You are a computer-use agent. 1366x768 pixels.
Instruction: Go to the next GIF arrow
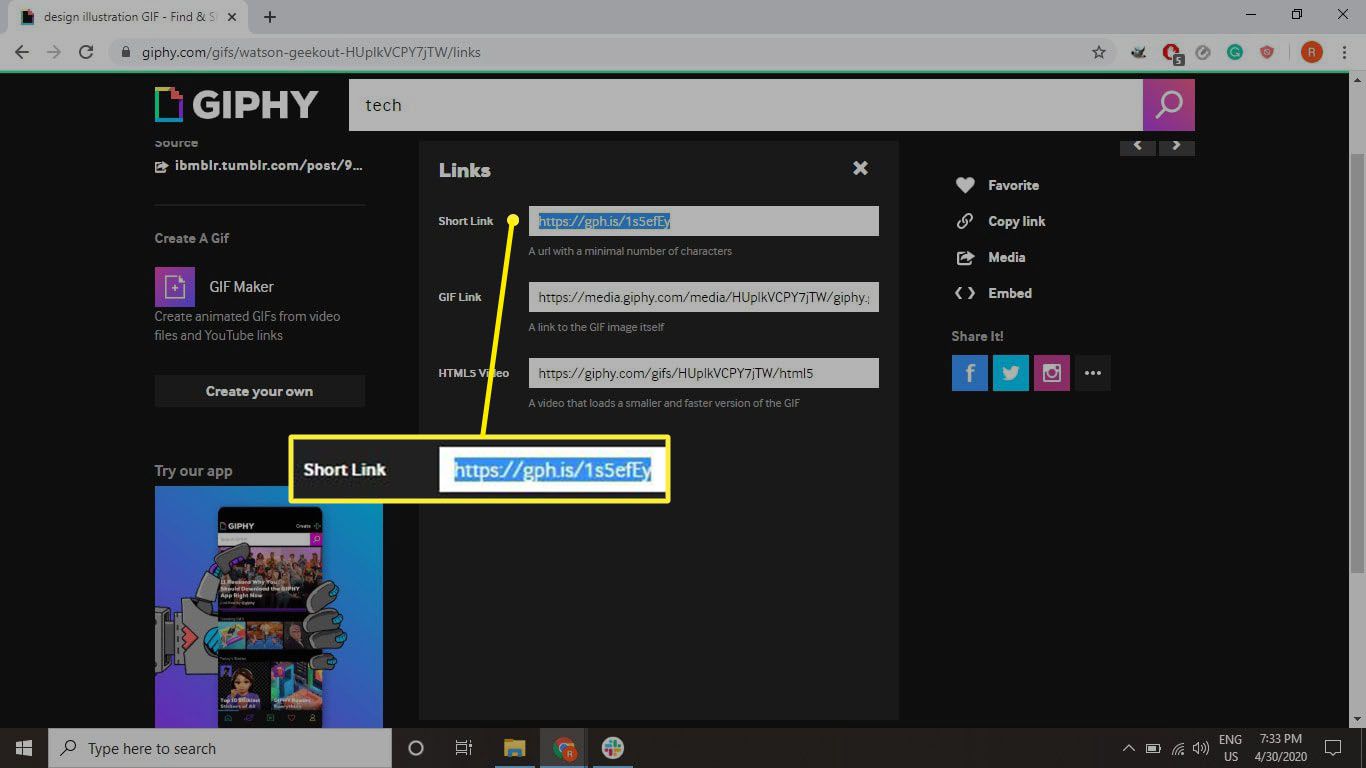tap(1177, 146)
